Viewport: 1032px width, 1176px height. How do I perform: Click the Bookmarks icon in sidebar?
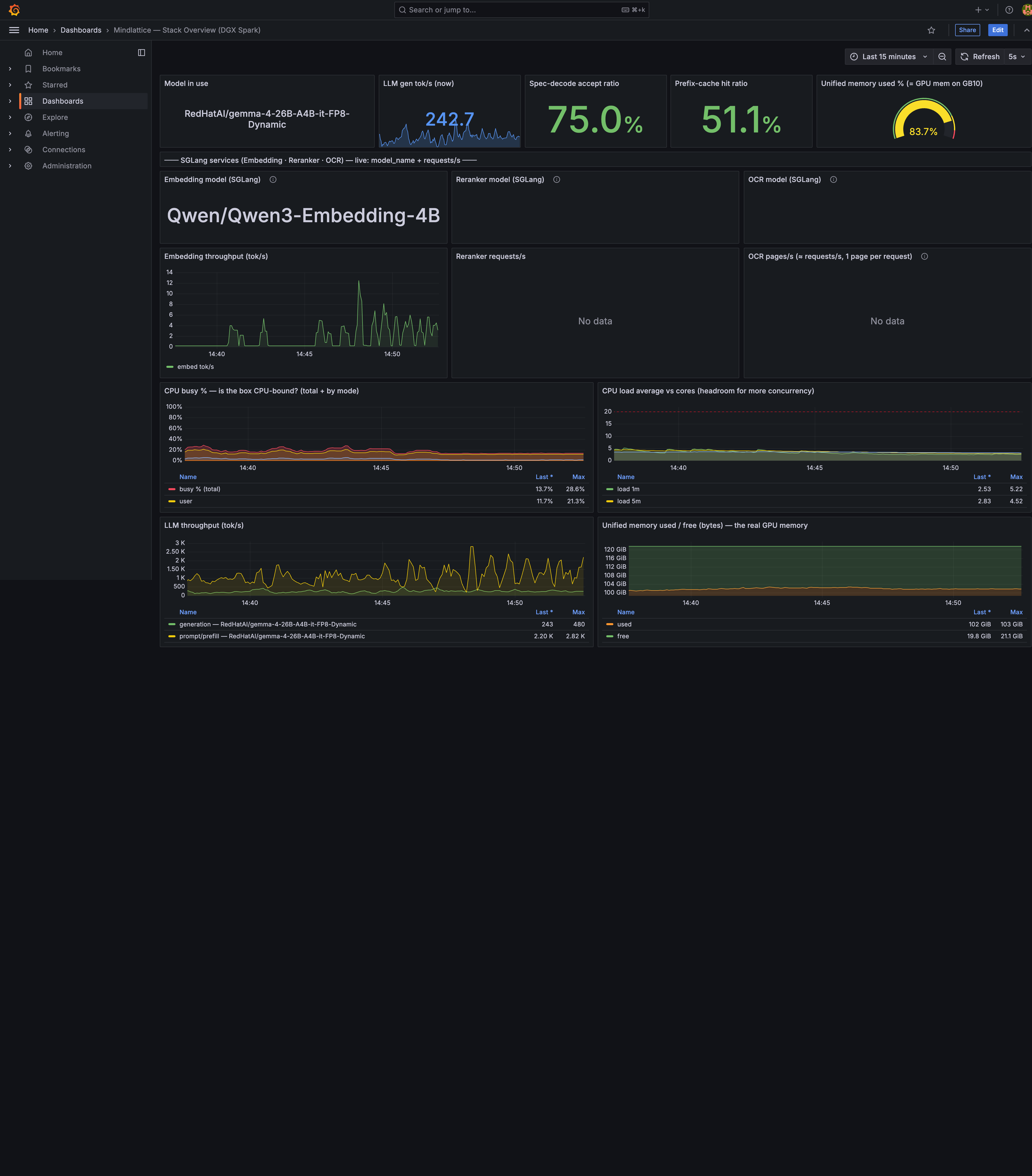(28, 69)
